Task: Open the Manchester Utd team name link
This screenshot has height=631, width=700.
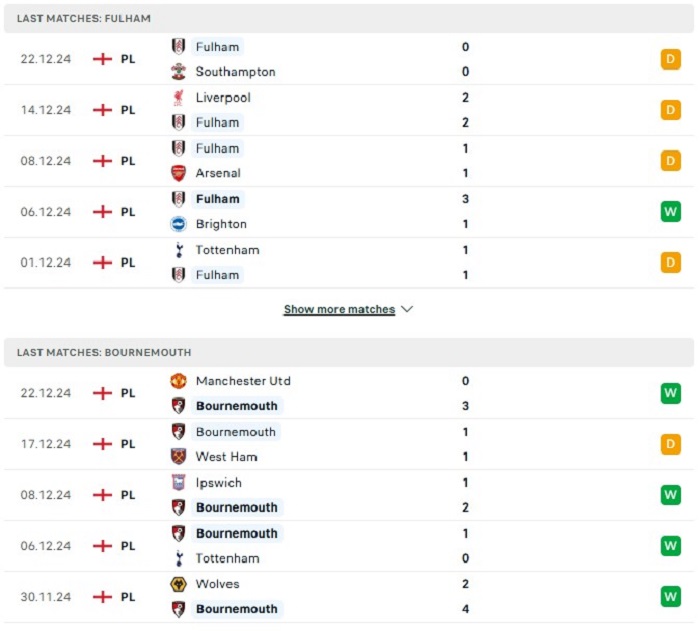Action: (x=243, y=381)
